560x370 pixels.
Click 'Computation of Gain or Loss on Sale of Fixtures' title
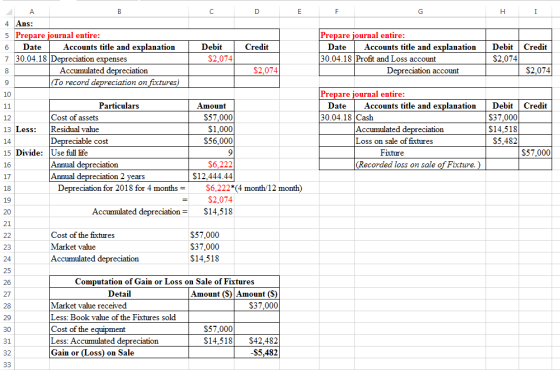coord(164,282)
